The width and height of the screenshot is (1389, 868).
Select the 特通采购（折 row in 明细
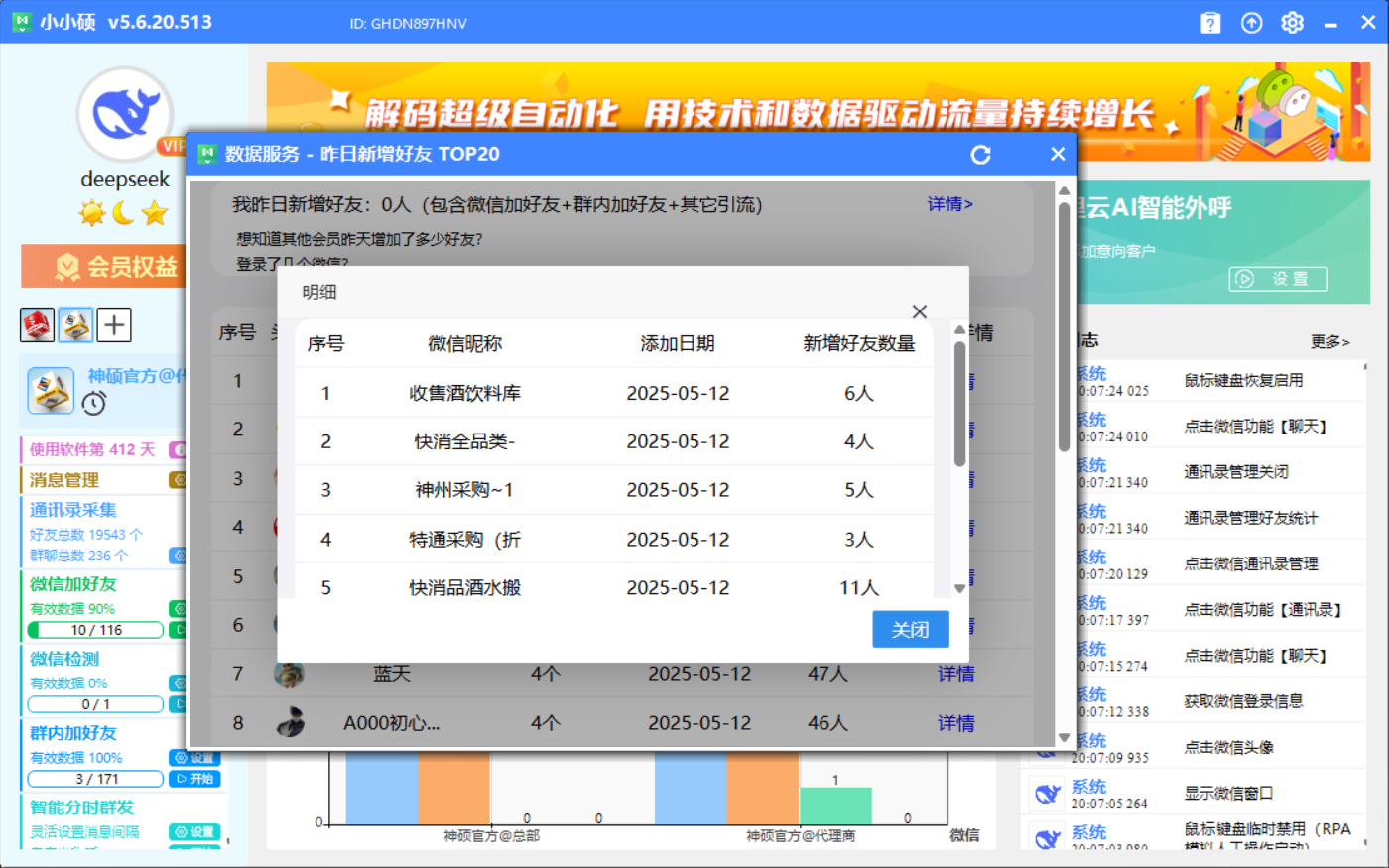tap(614, 540)
